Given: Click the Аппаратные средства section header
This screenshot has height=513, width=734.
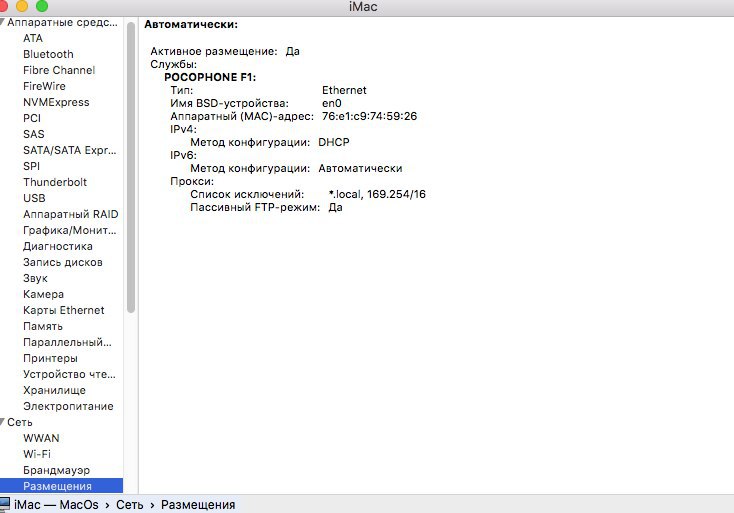Looking at the screenshot, I should click(x=62, y=22).
